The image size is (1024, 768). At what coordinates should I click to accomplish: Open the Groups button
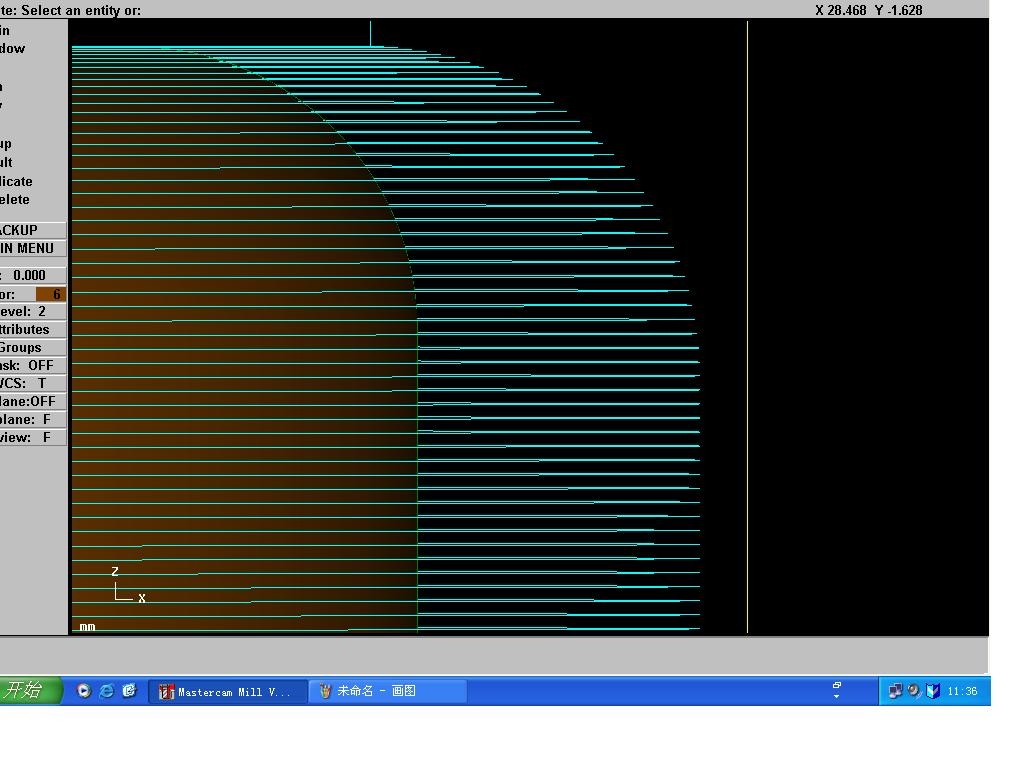click(x=32, y=347)
